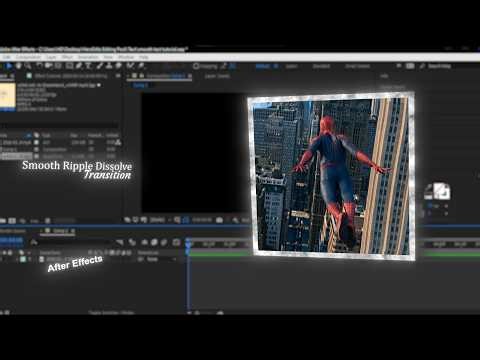Open Effect Controls panel options menu

[x=118, y=76]
